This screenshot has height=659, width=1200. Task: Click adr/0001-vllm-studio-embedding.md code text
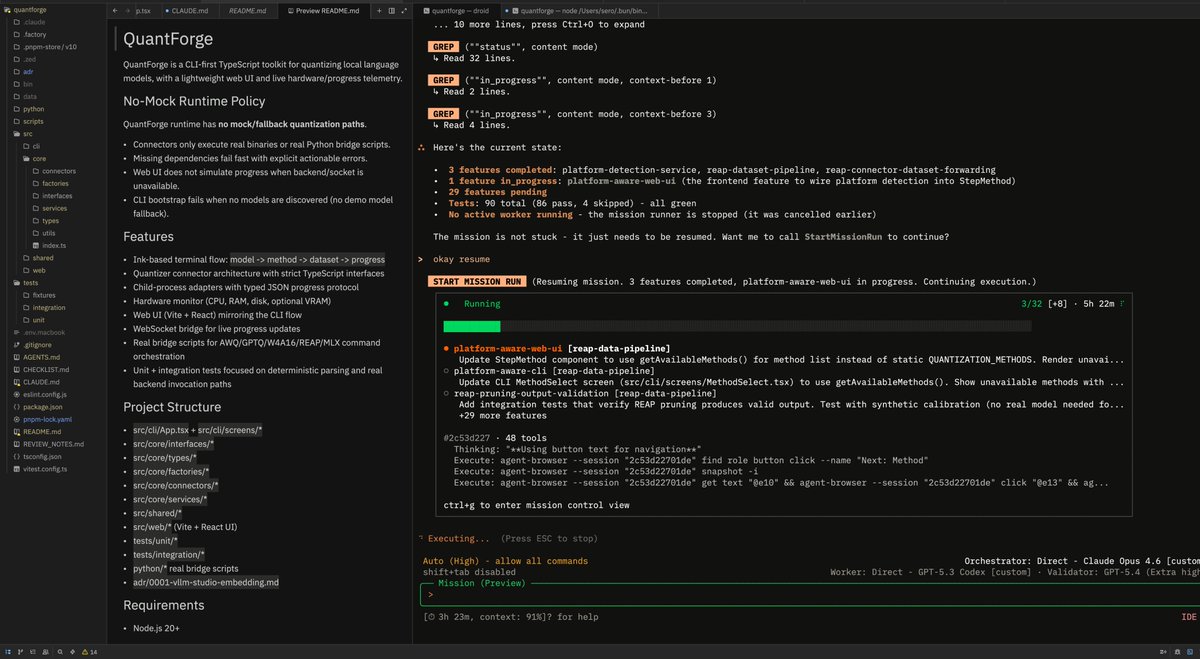pos(206,582)
